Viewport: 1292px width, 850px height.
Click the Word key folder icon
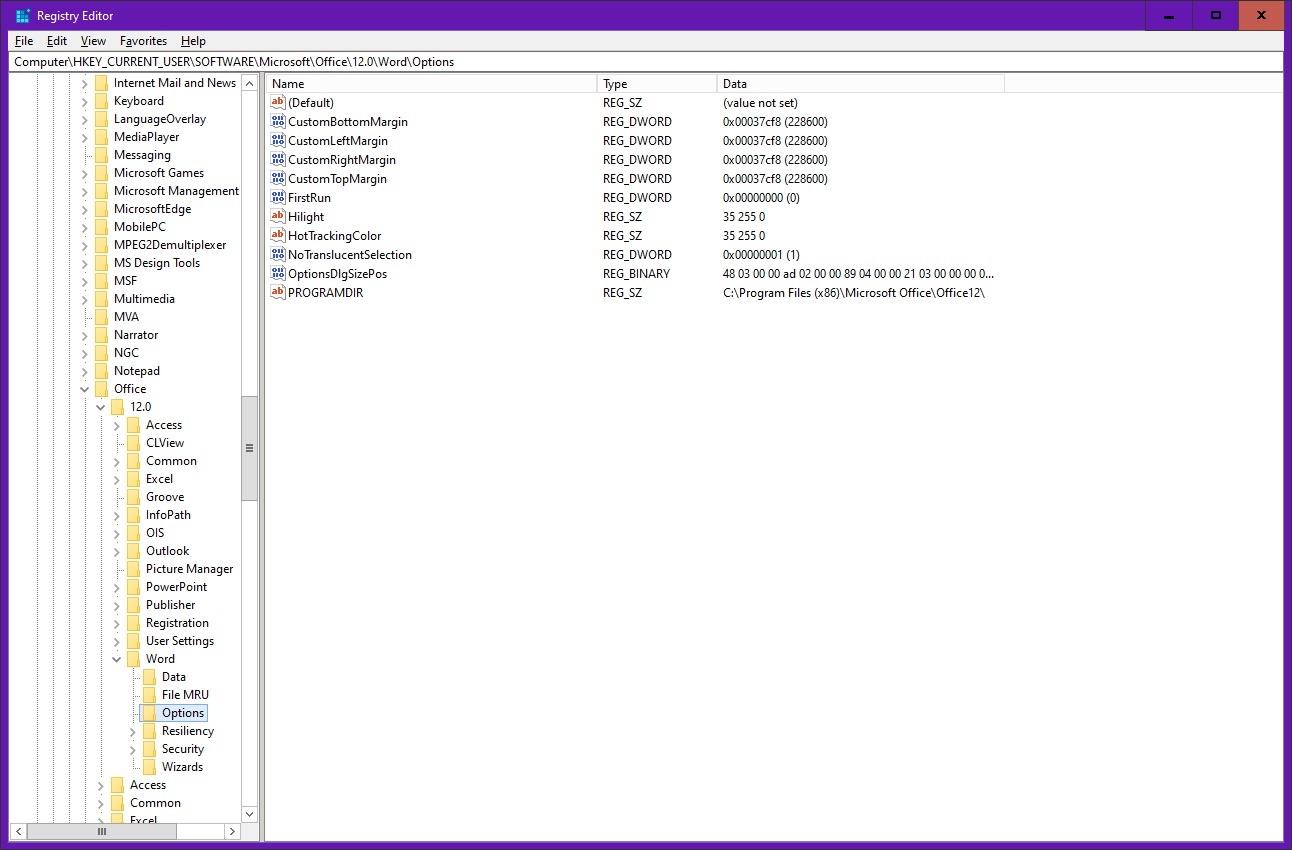[133, 659]
